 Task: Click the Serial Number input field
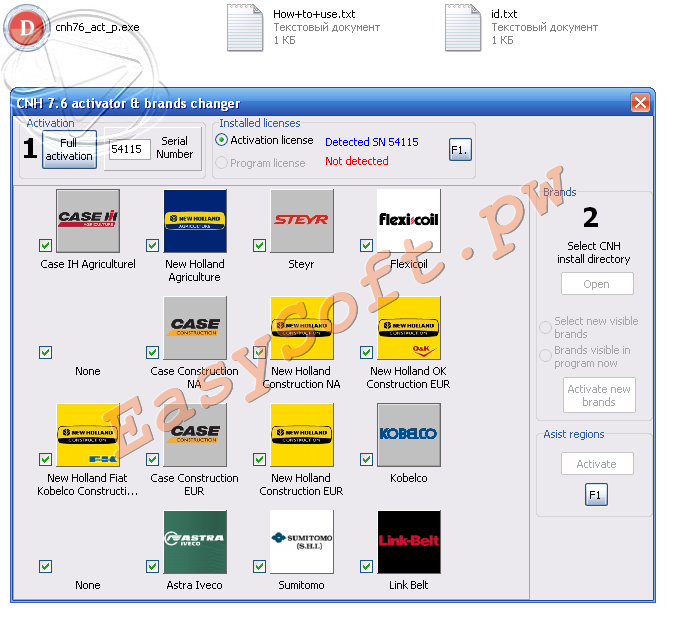coord(130,149)
